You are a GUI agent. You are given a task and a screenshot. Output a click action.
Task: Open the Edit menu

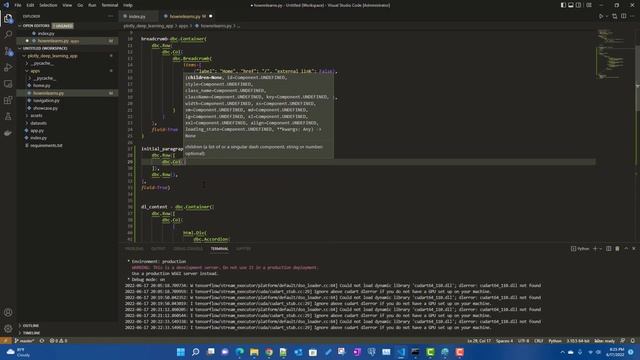pos(31,5)
